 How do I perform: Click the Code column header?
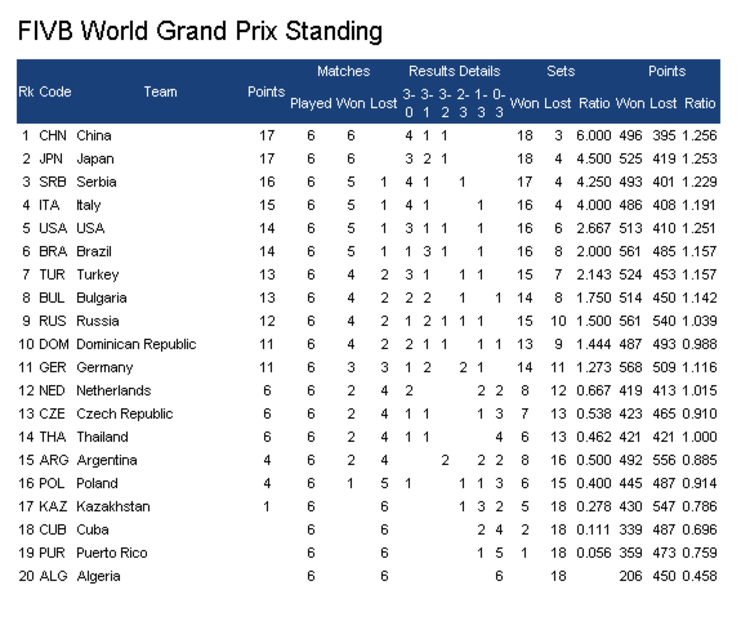point(55,92)
